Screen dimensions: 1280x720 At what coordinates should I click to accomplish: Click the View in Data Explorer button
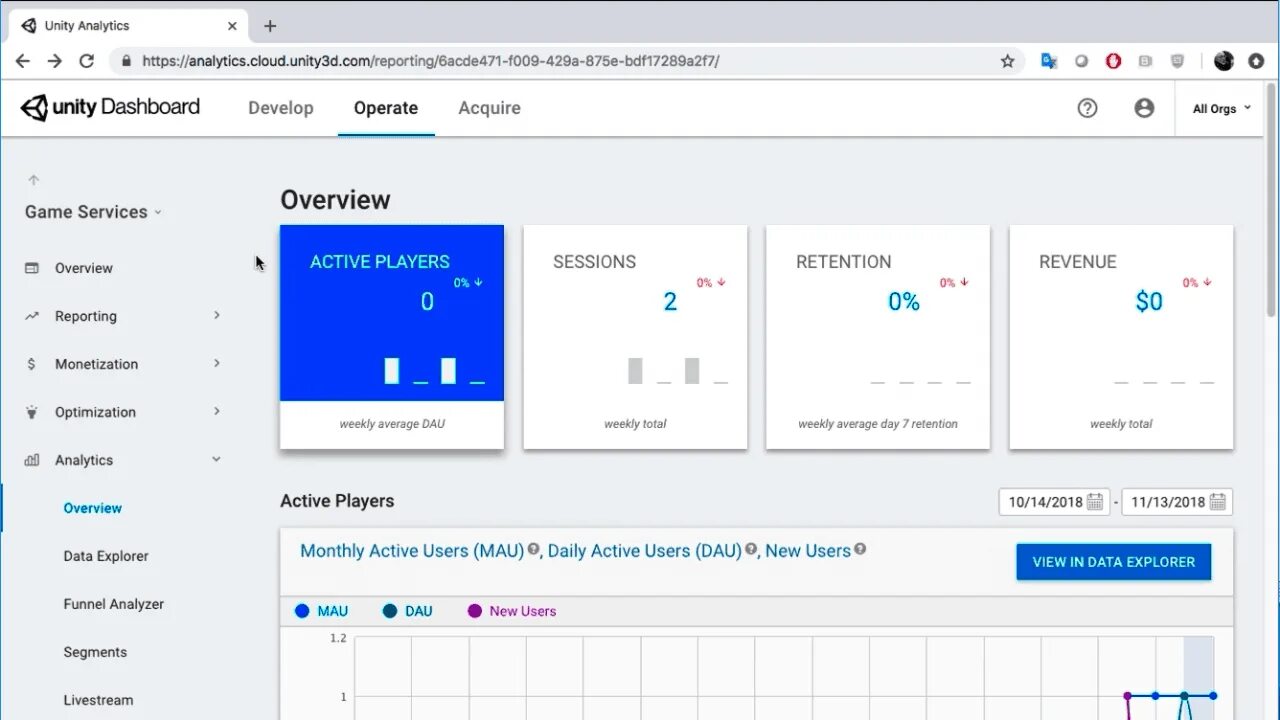(x=1113, y=562)
